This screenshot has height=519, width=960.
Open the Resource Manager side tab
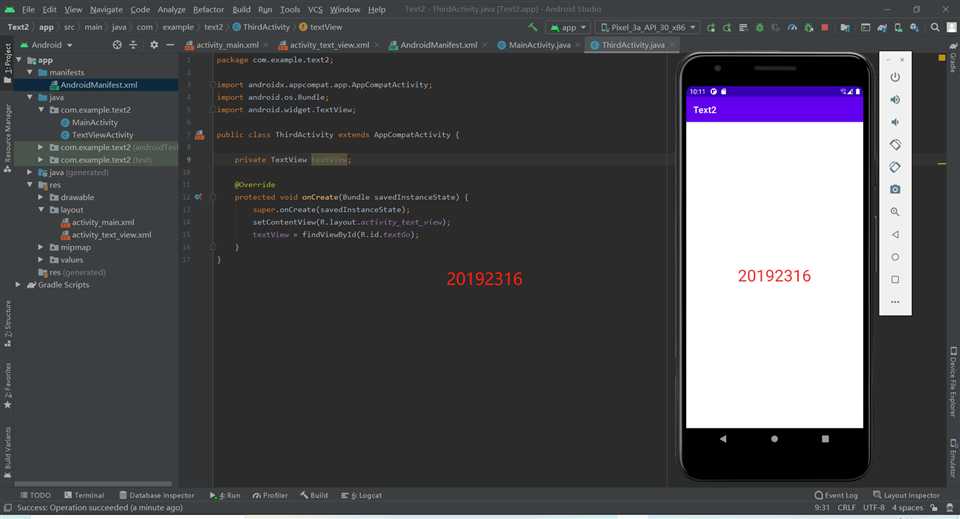click(7, 138)
